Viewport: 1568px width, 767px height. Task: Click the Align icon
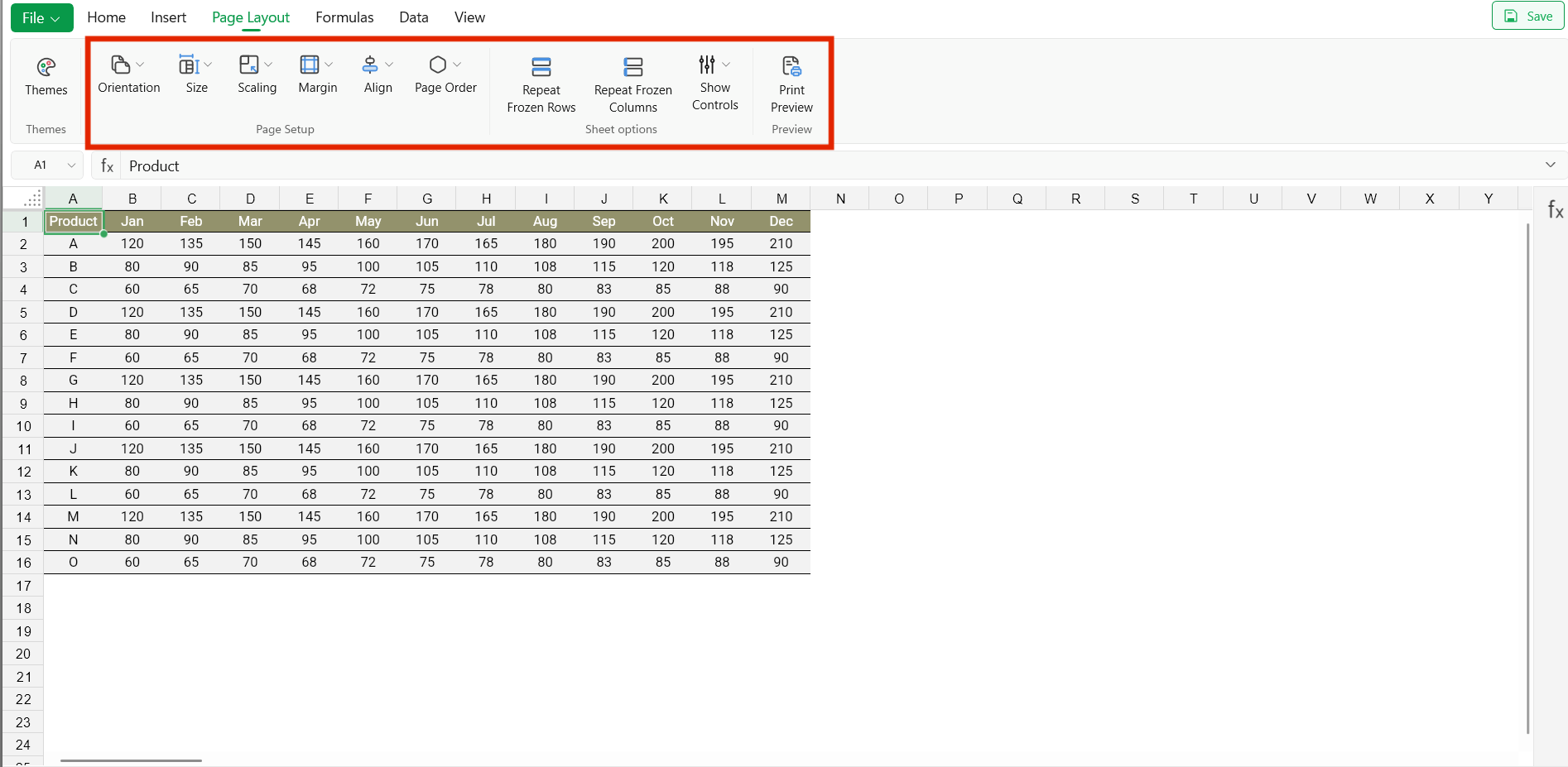(x=370, y=65)
